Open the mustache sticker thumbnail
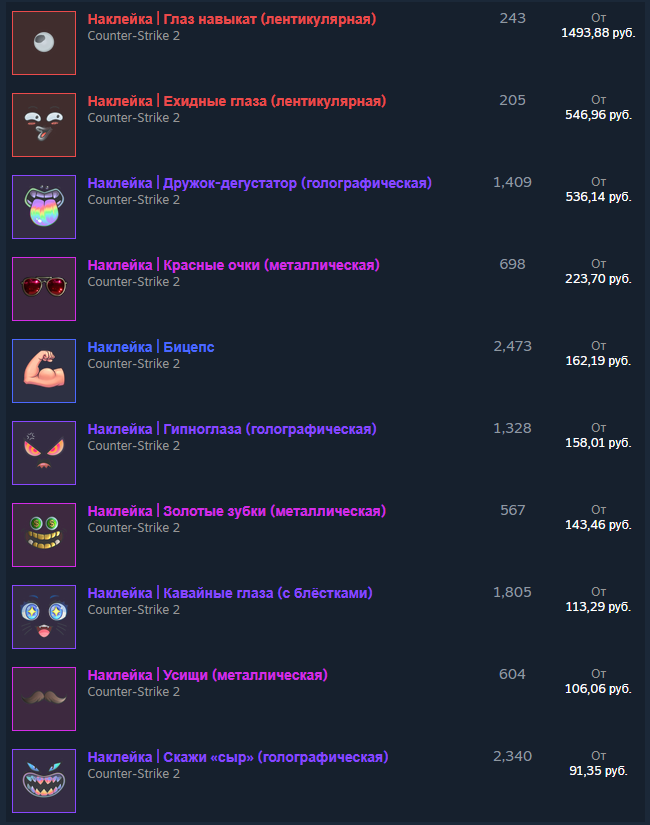 click(x=44, y=699)
